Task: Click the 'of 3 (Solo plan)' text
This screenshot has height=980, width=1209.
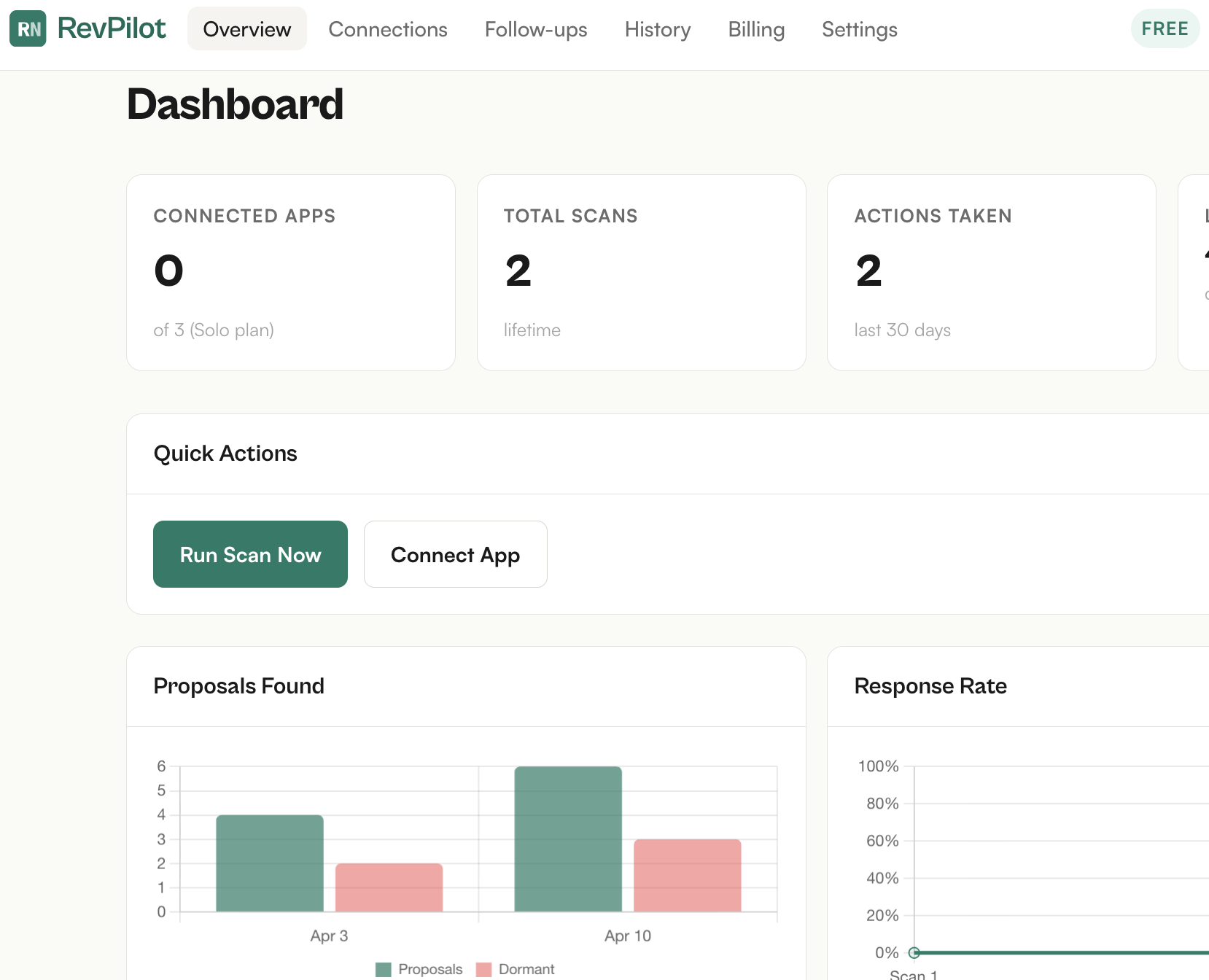Action: point(214,330)
